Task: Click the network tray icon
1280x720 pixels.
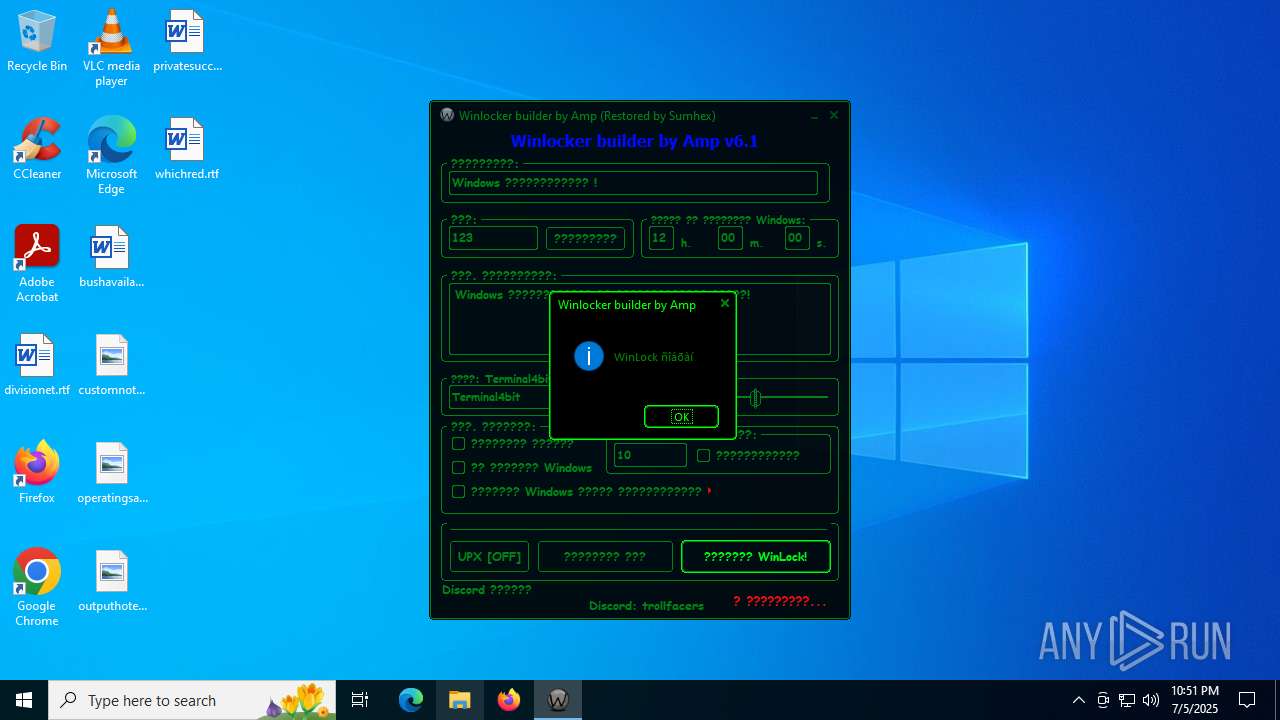Action: [x=1127, y=700]
